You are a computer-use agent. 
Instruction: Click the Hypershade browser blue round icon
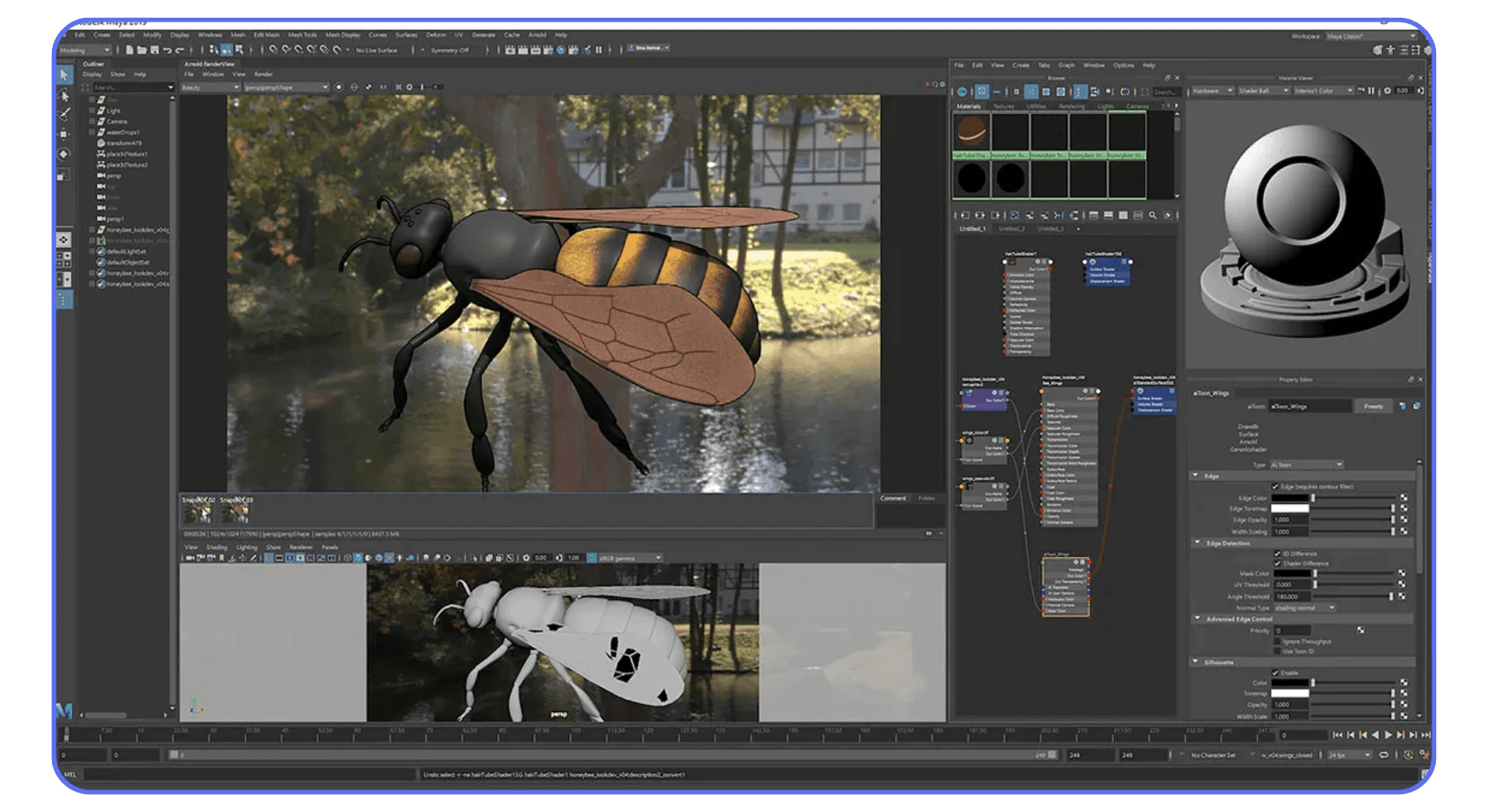pyautogui.click(x=963, y=91)
